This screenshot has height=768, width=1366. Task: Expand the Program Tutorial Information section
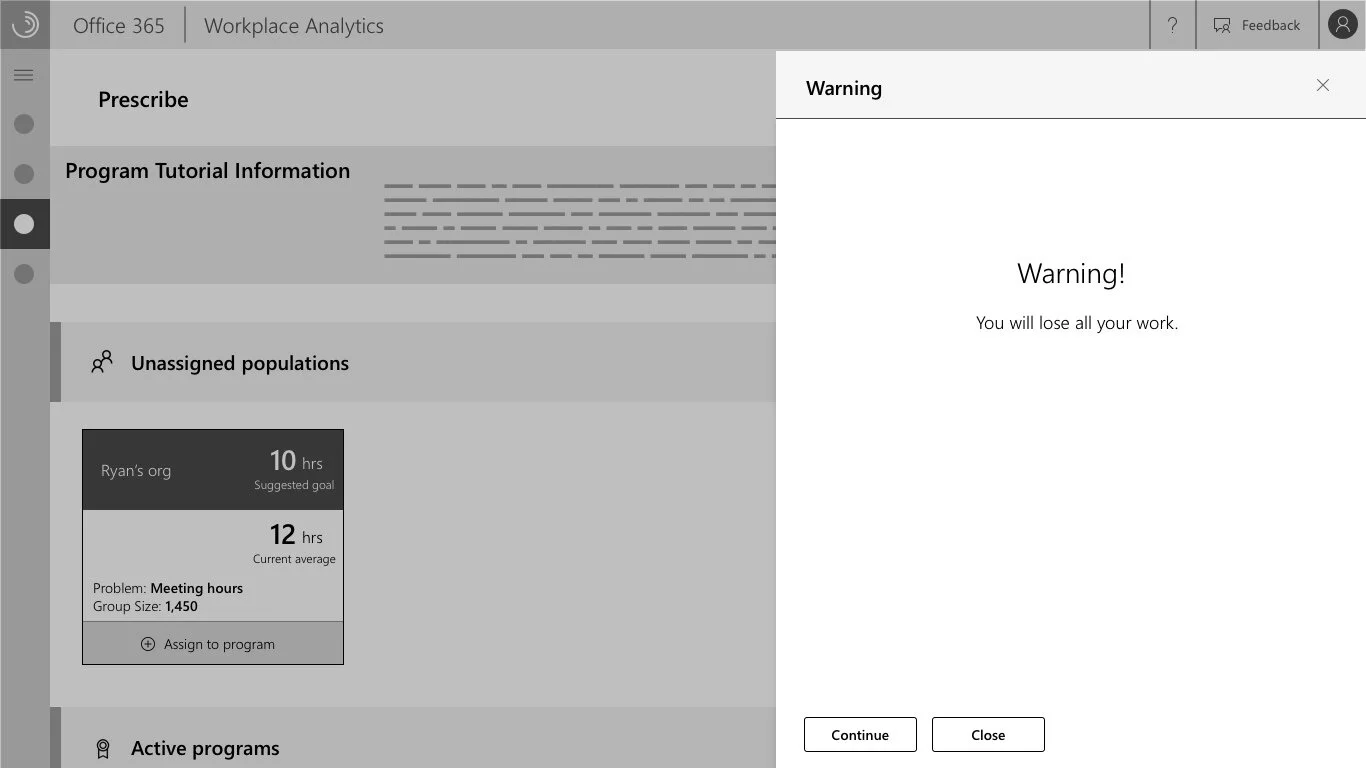coord(207,171)
